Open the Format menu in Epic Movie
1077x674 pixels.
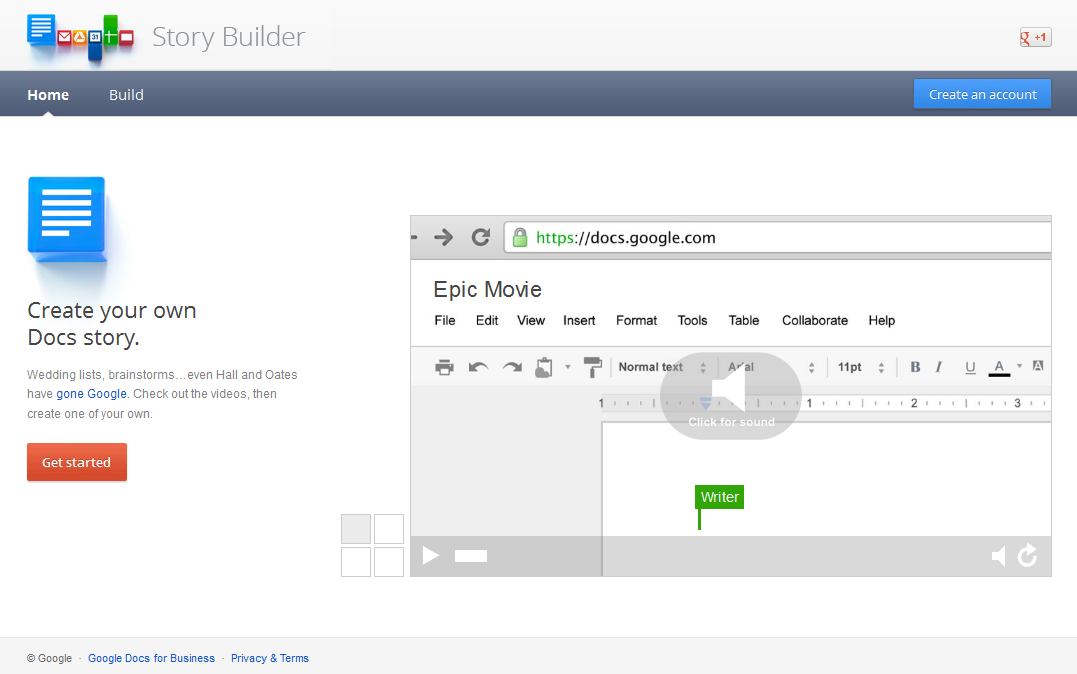click(636, 320)
